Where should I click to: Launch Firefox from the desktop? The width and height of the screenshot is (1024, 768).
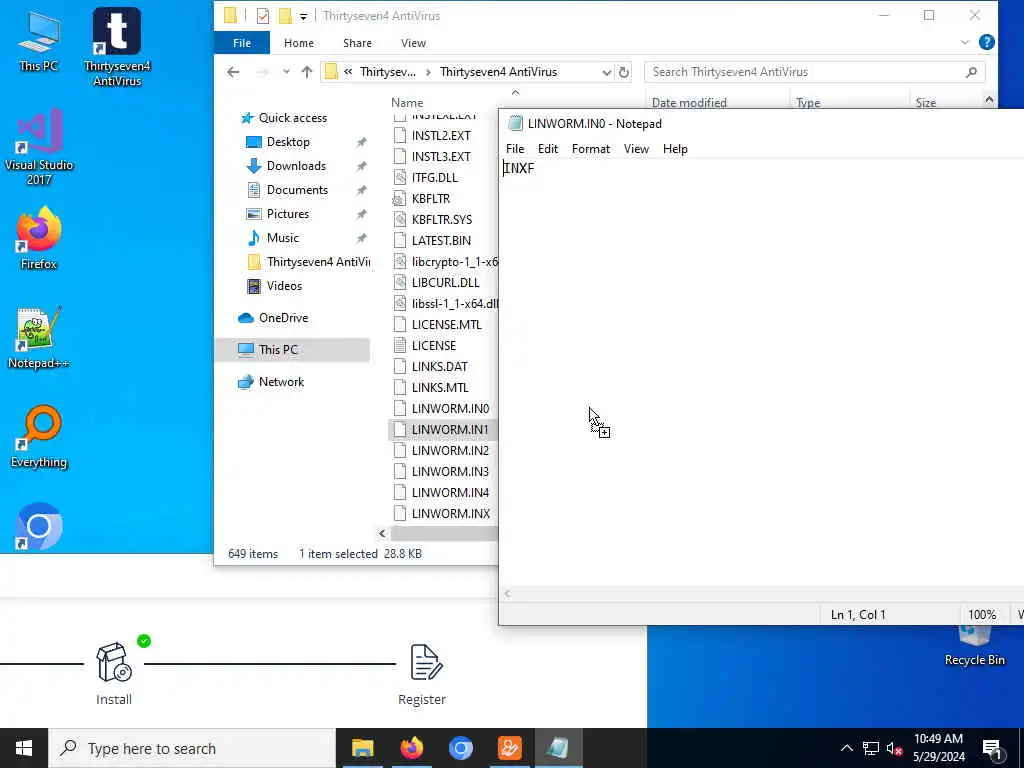coord(39,238)
